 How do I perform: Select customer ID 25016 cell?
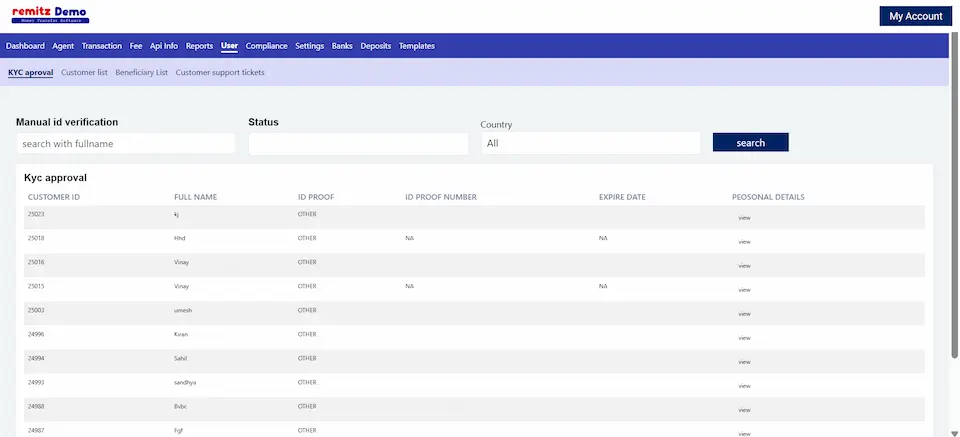[x=36, y=262]
